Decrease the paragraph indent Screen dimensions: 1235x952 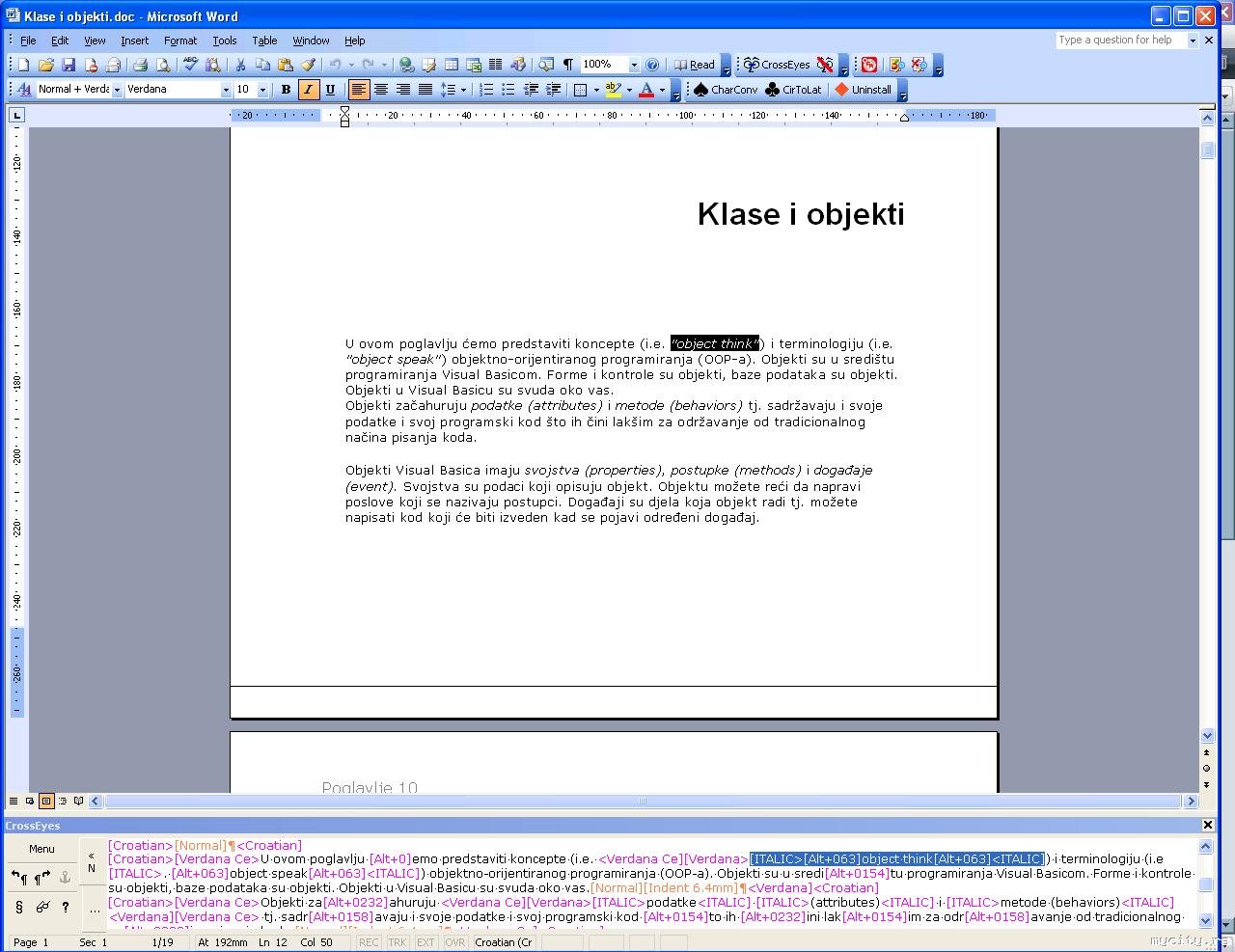point(531,90)
